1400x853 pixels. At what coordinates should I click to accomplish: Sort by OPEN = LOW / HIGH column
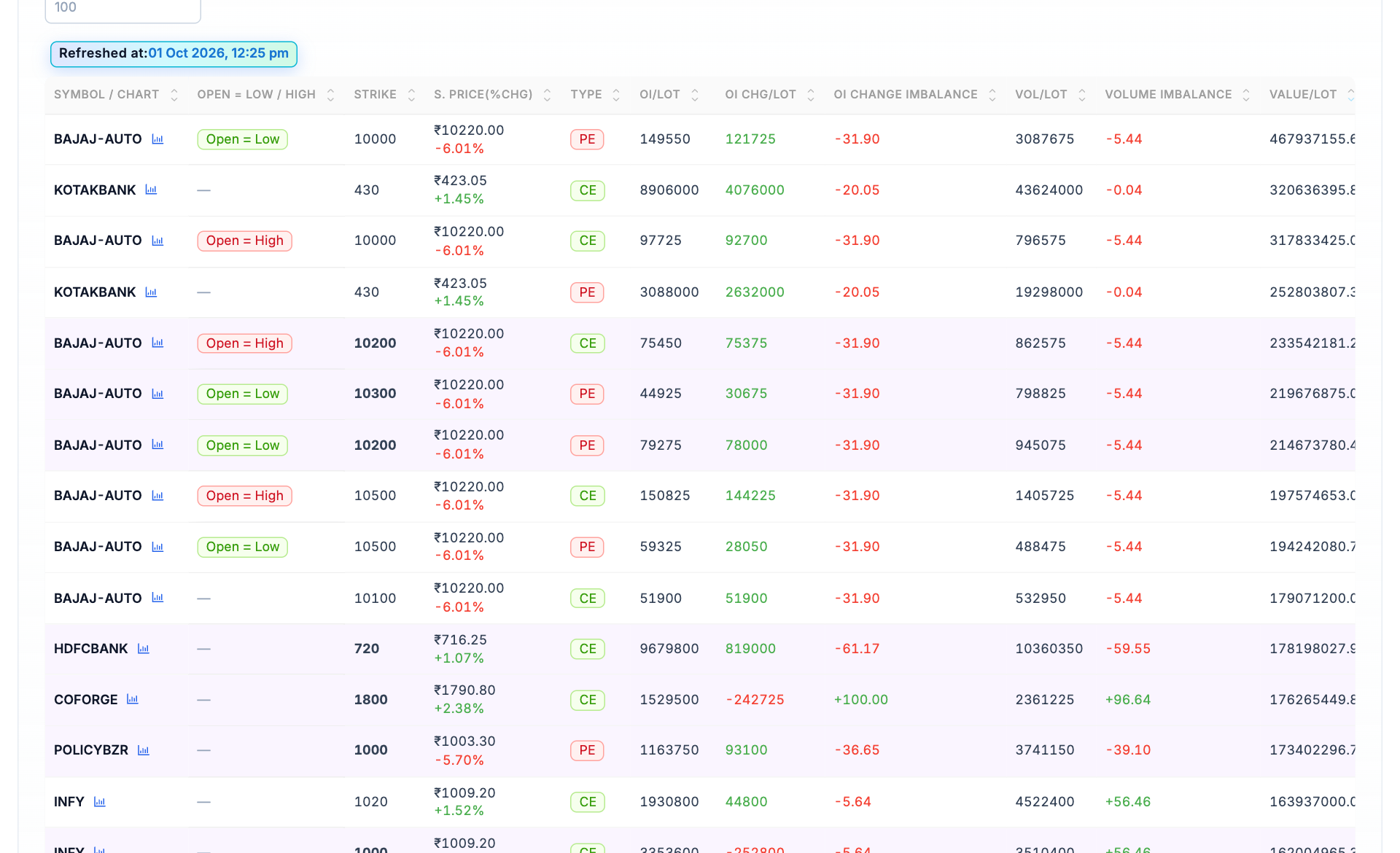coord(330,95)
